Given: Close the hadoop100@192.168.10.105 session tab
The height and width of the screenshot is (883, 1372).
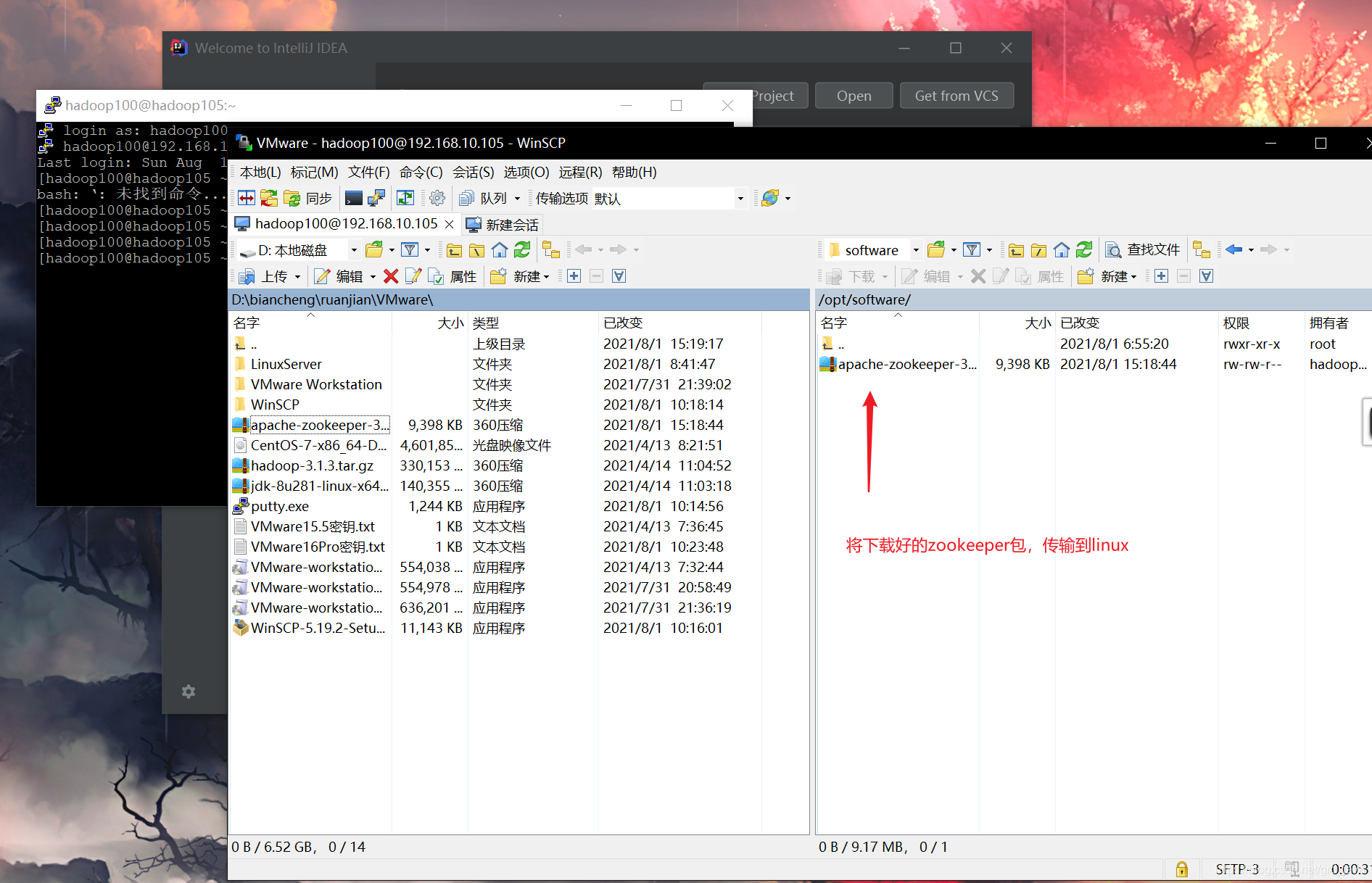Looking at the screenshot, I should point(450,224).
